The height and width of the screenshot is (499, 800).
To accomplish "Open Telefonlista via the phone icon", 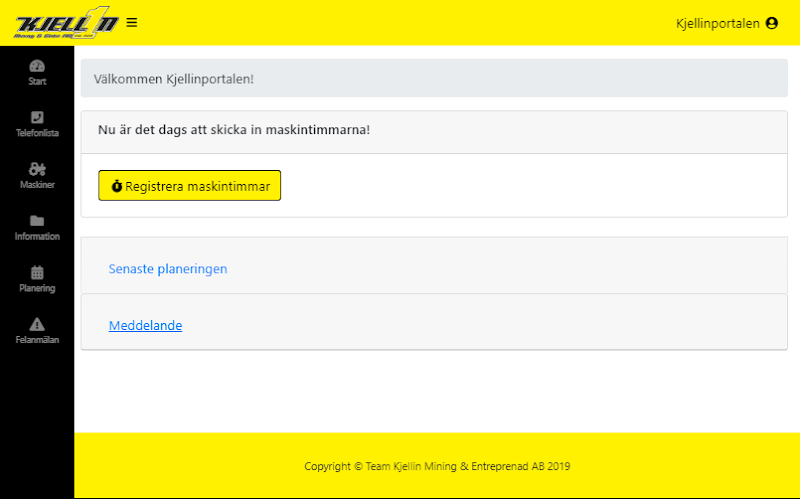I will coord(37,117).
